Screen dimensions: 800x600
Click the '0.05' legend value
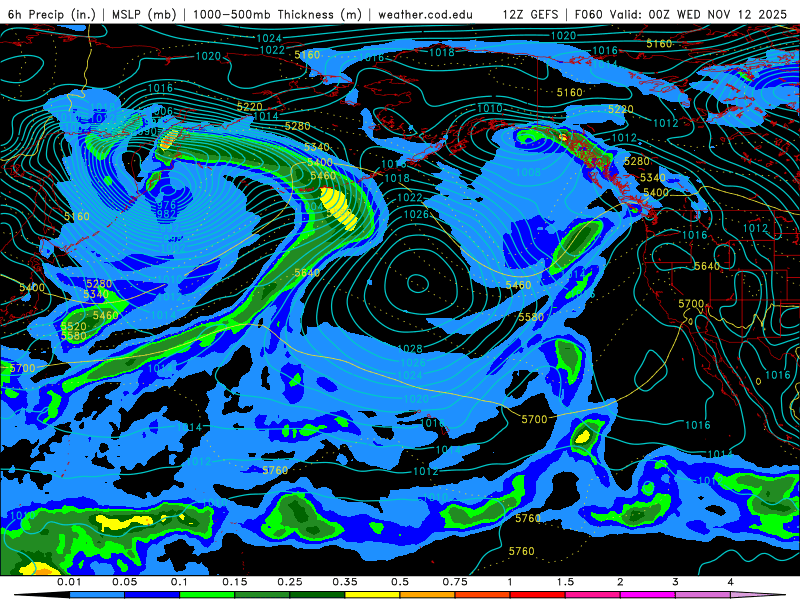[x=124, y=582]
